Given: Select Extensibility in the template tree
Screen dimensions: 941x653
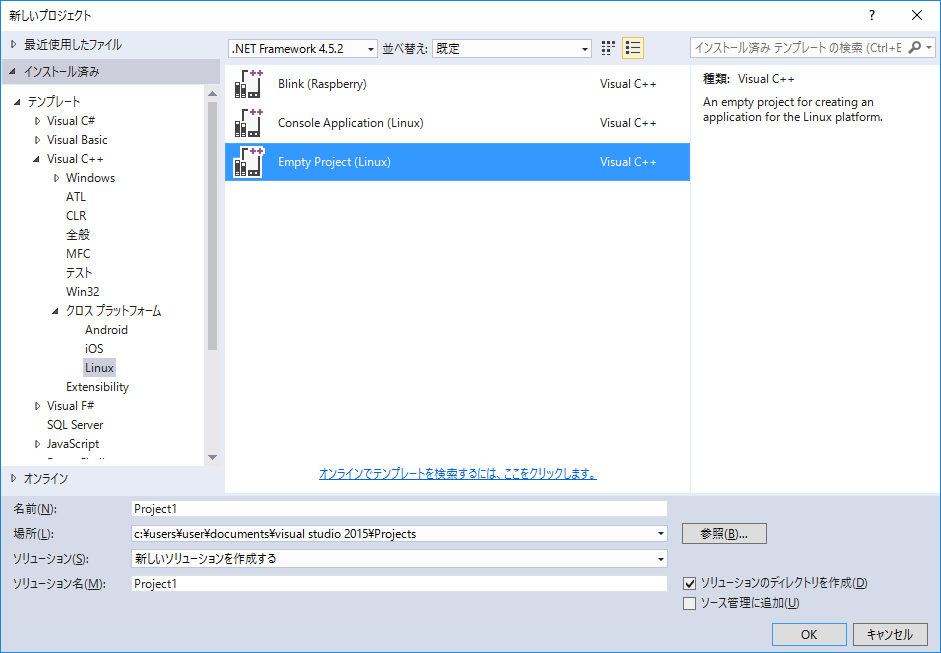Looking at the screenshot, I should 97,387.
